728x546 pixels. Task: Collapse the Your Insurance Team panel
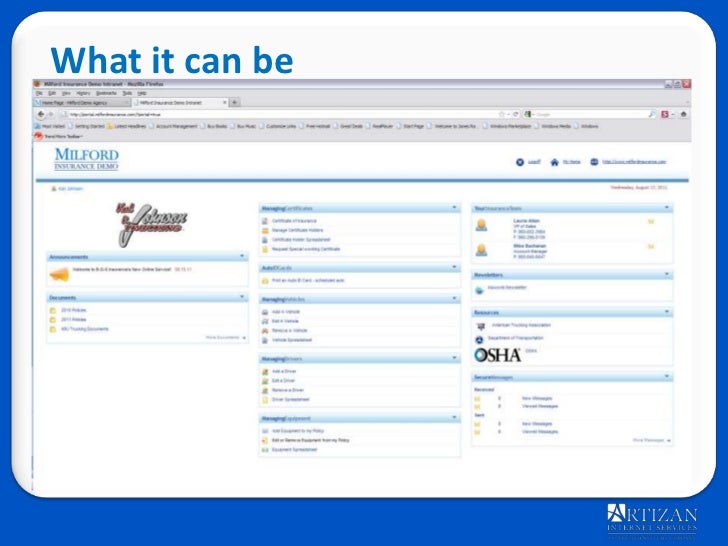pyautogui.click(x=667, y=208)
